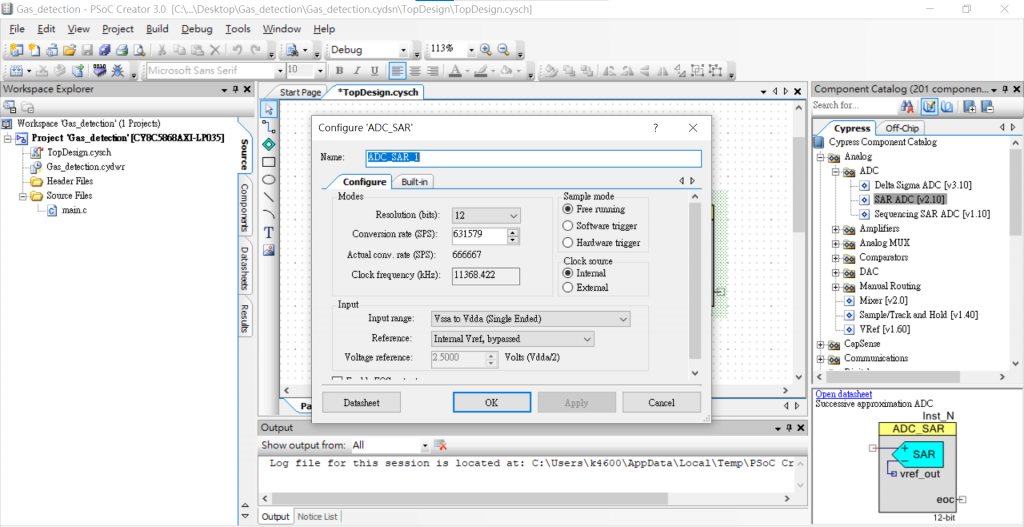Collapse all catalog nodes icon
This screenshot has height=527, width=1024.
pos(987,106)
